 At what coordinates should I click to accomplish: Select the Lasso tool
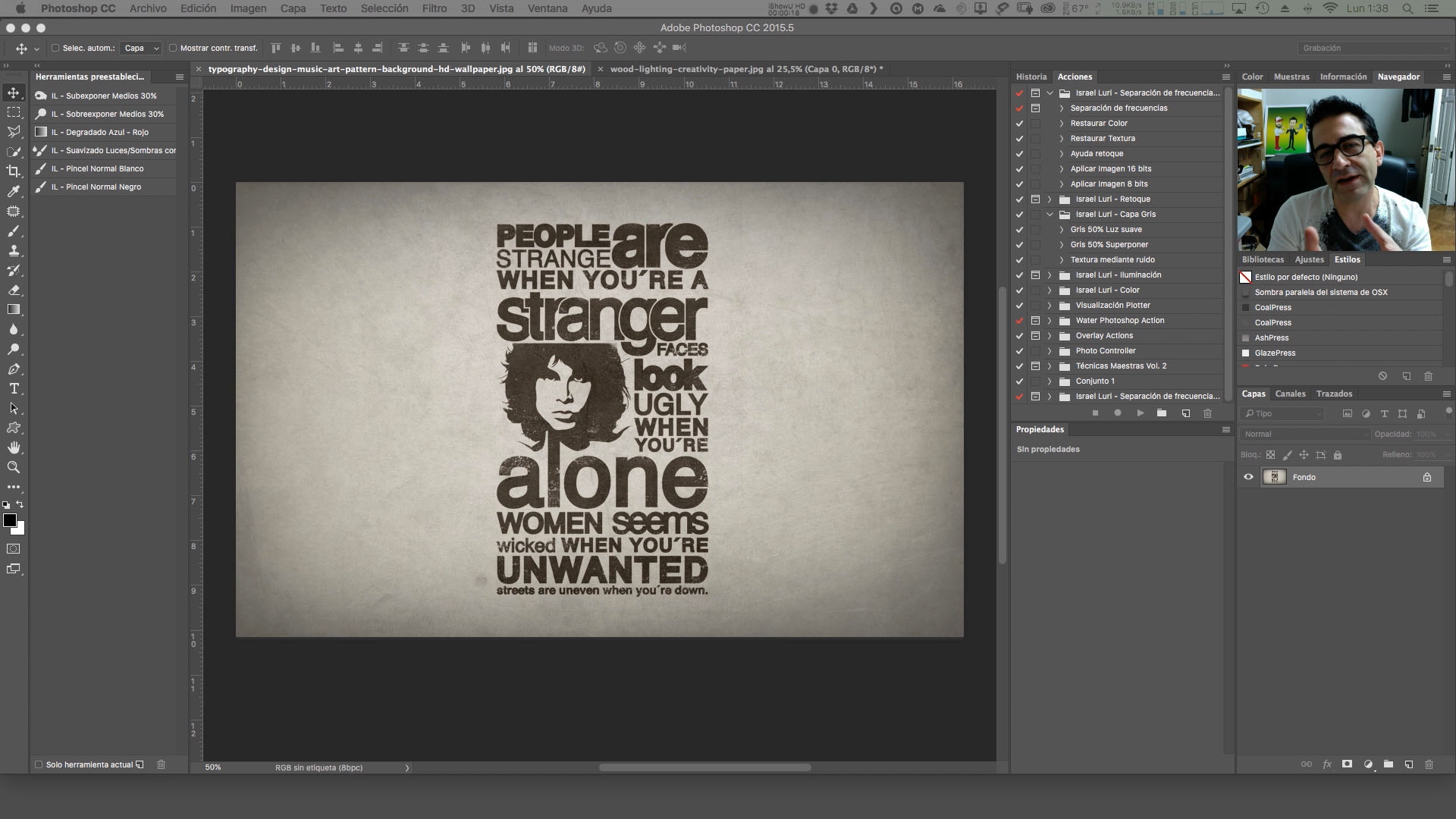14,132
